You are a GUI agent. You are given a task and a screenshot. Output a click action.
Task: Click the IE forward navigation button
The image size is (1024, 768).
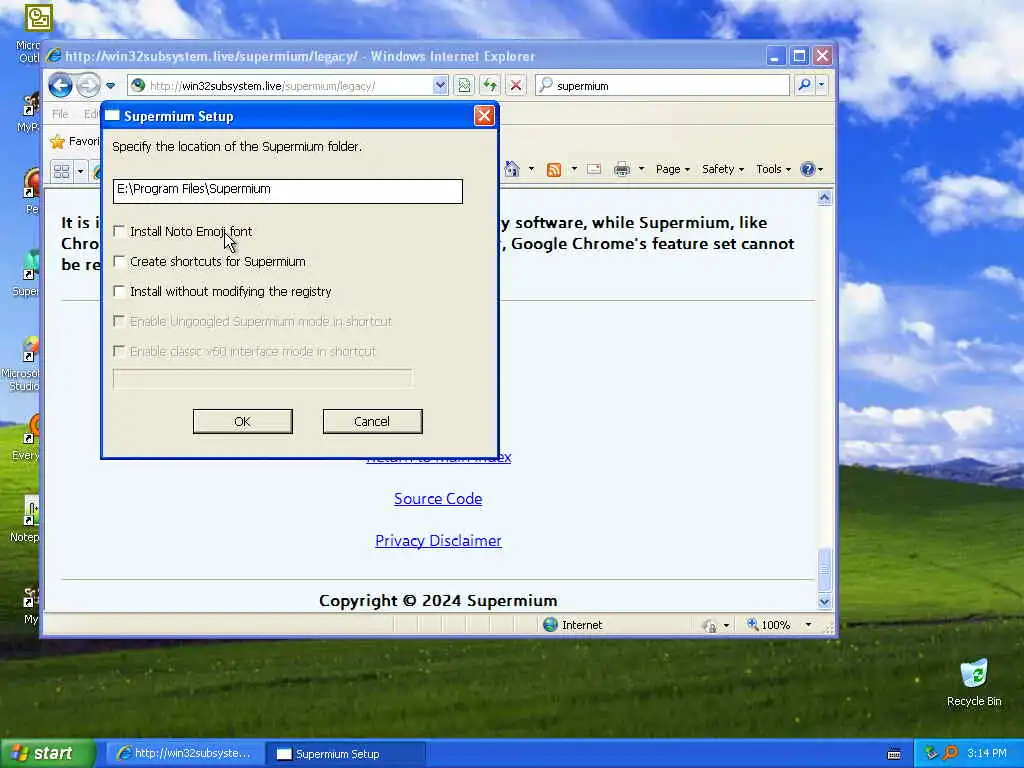tap(88, 85)
